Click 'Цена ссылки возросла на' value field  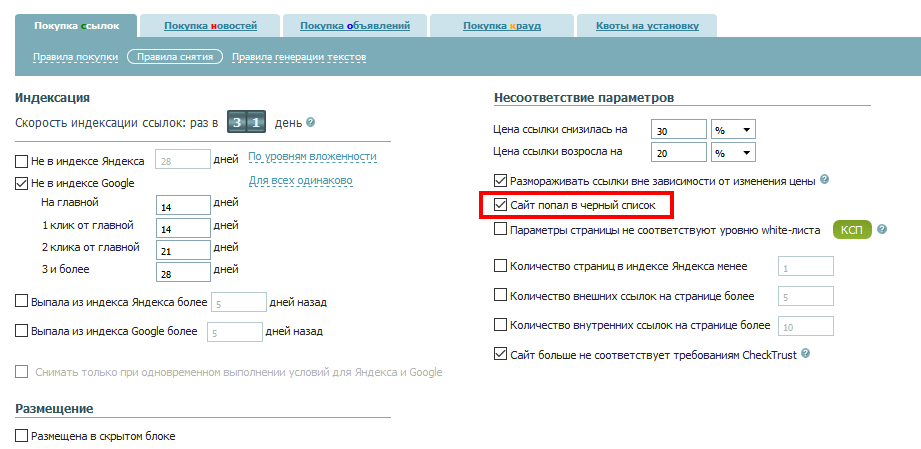pos(679,152)
